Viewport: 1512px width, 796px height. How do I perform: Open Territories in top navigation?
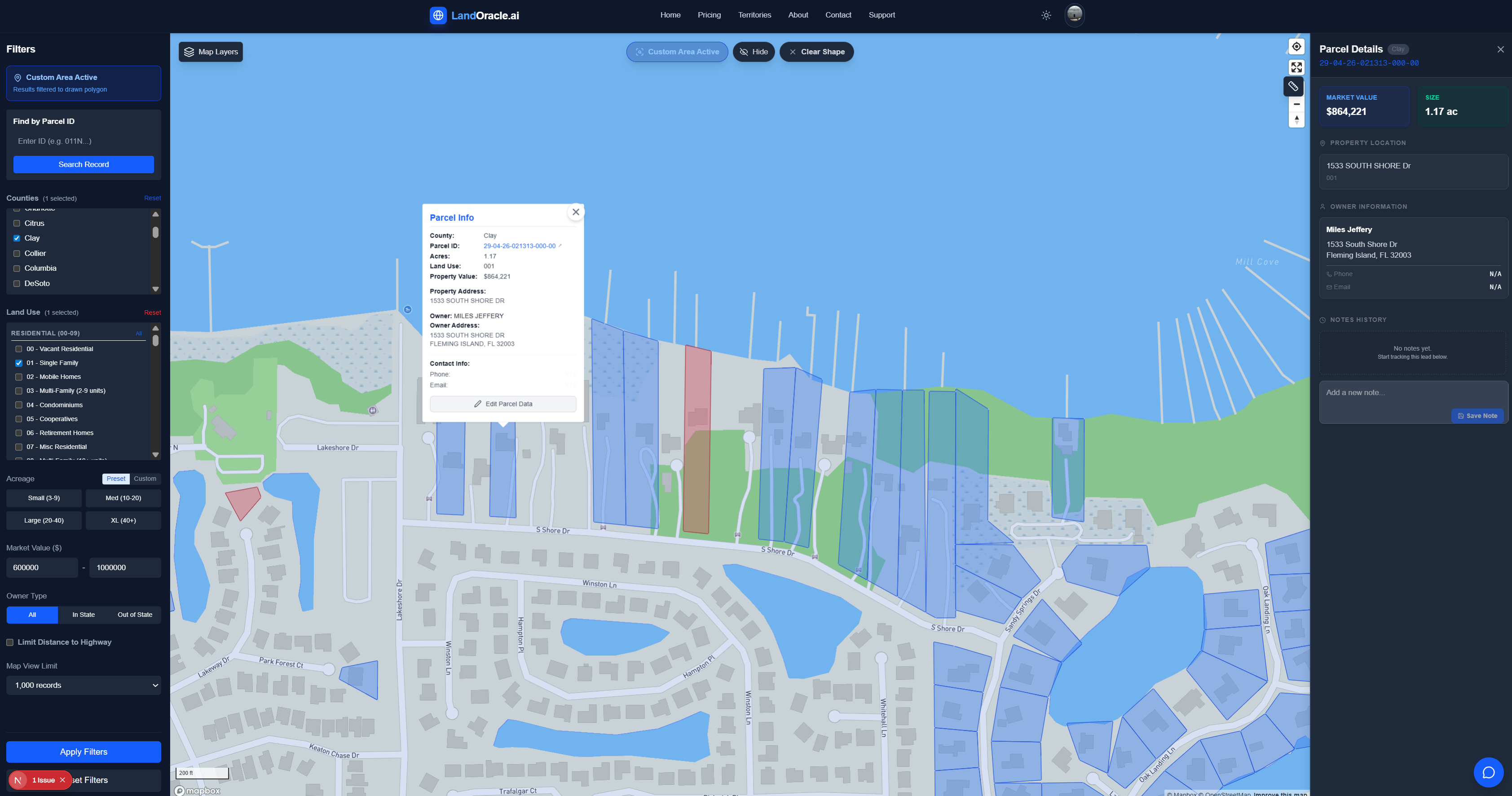click(x=754, y=15)
